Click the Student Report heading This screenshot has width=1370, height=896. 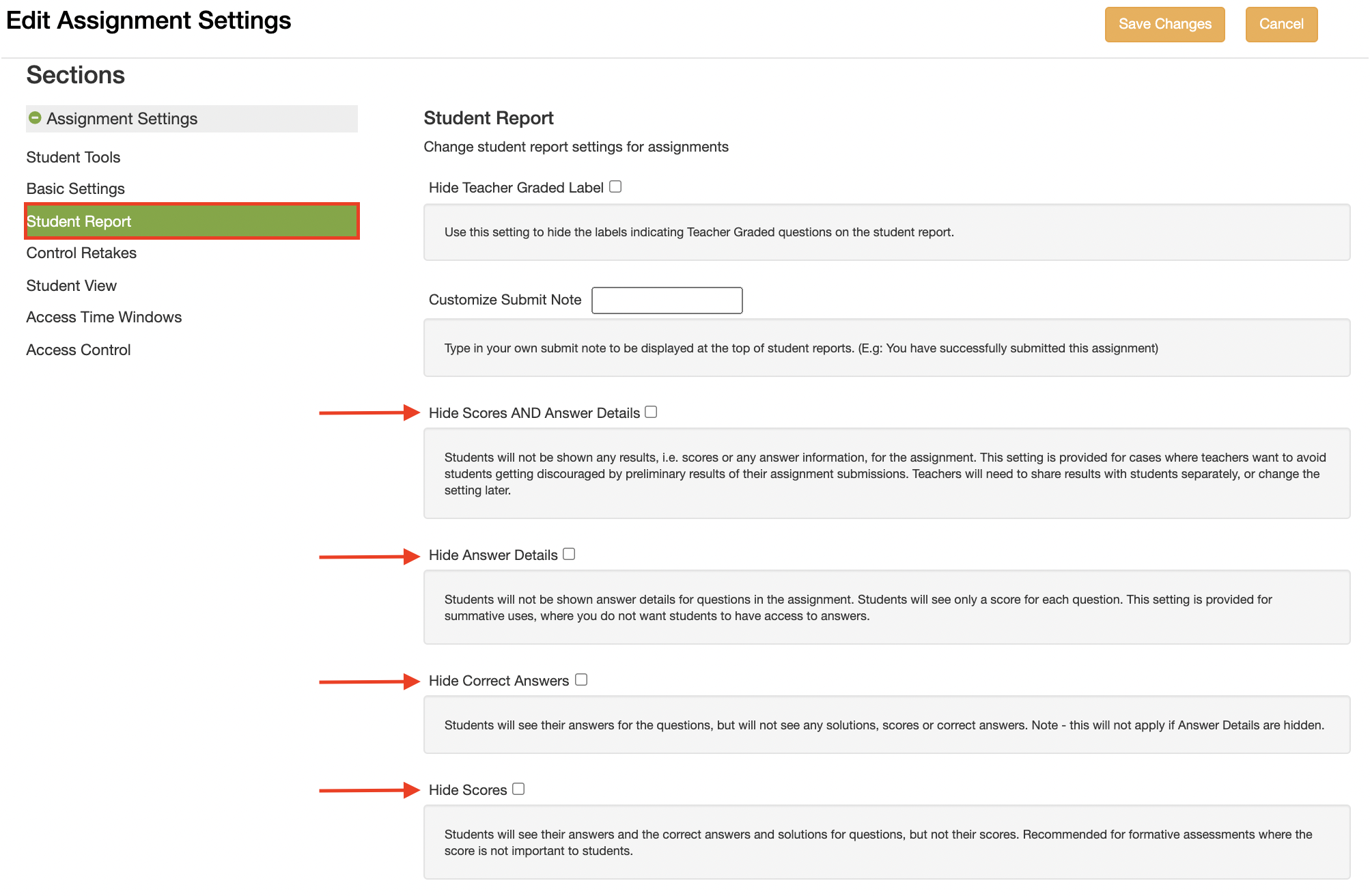click(488, 118)
